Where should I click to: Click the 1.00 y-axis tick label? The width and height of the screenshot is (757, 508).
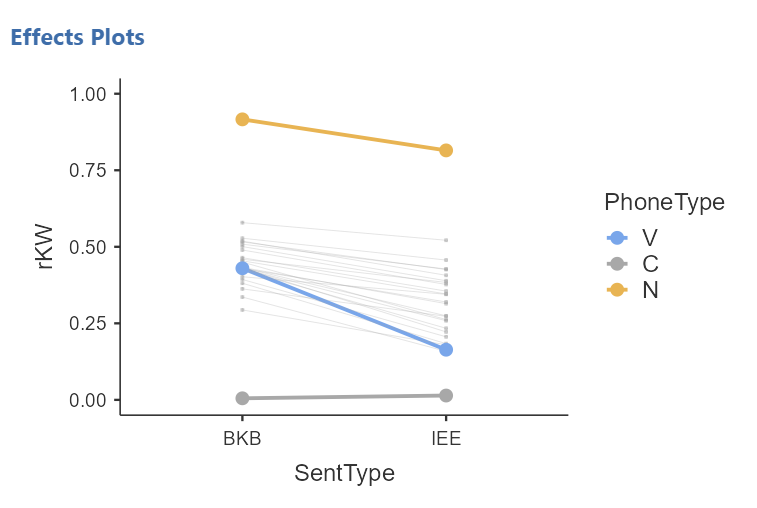[x=87, y=94]
